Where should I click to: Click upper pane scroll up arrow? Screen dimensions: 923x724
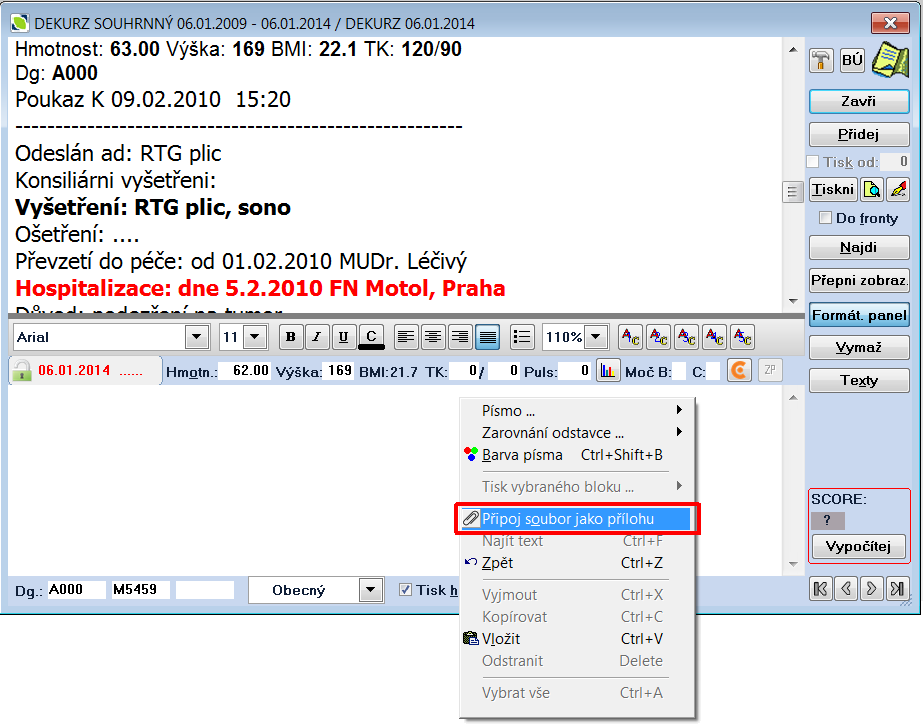[x=793, y=50]
